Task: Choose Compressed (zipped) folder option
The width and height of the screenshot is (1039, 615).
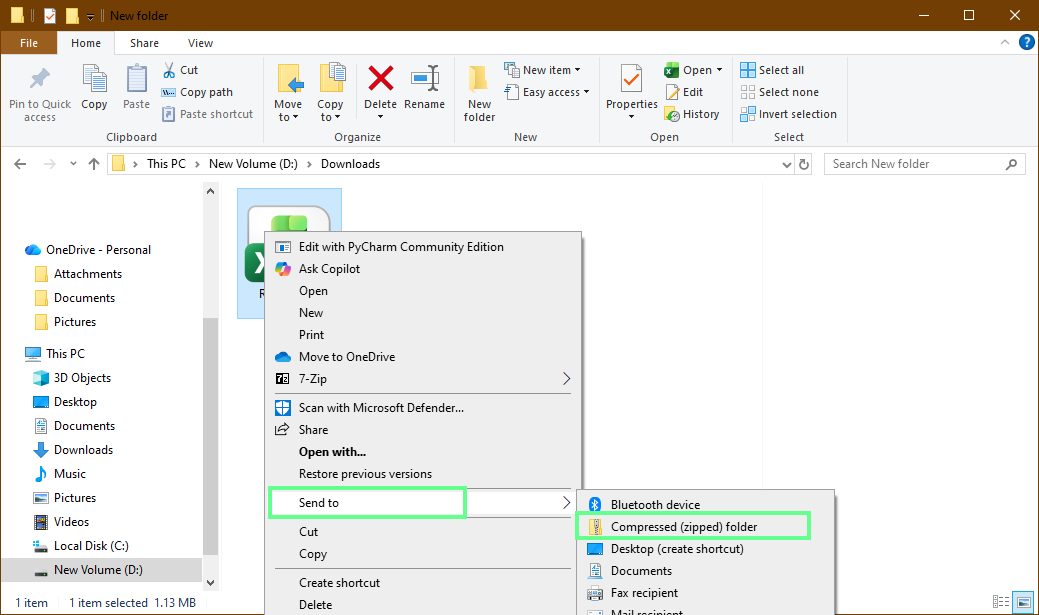Action: pos(694,524)
